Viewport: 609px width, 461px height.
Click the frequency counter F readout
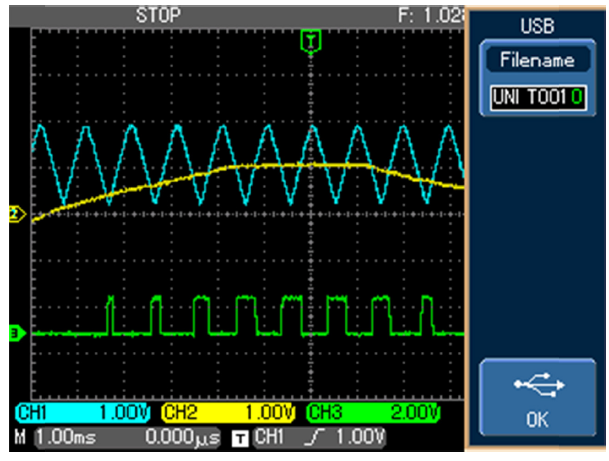(432, 16)
